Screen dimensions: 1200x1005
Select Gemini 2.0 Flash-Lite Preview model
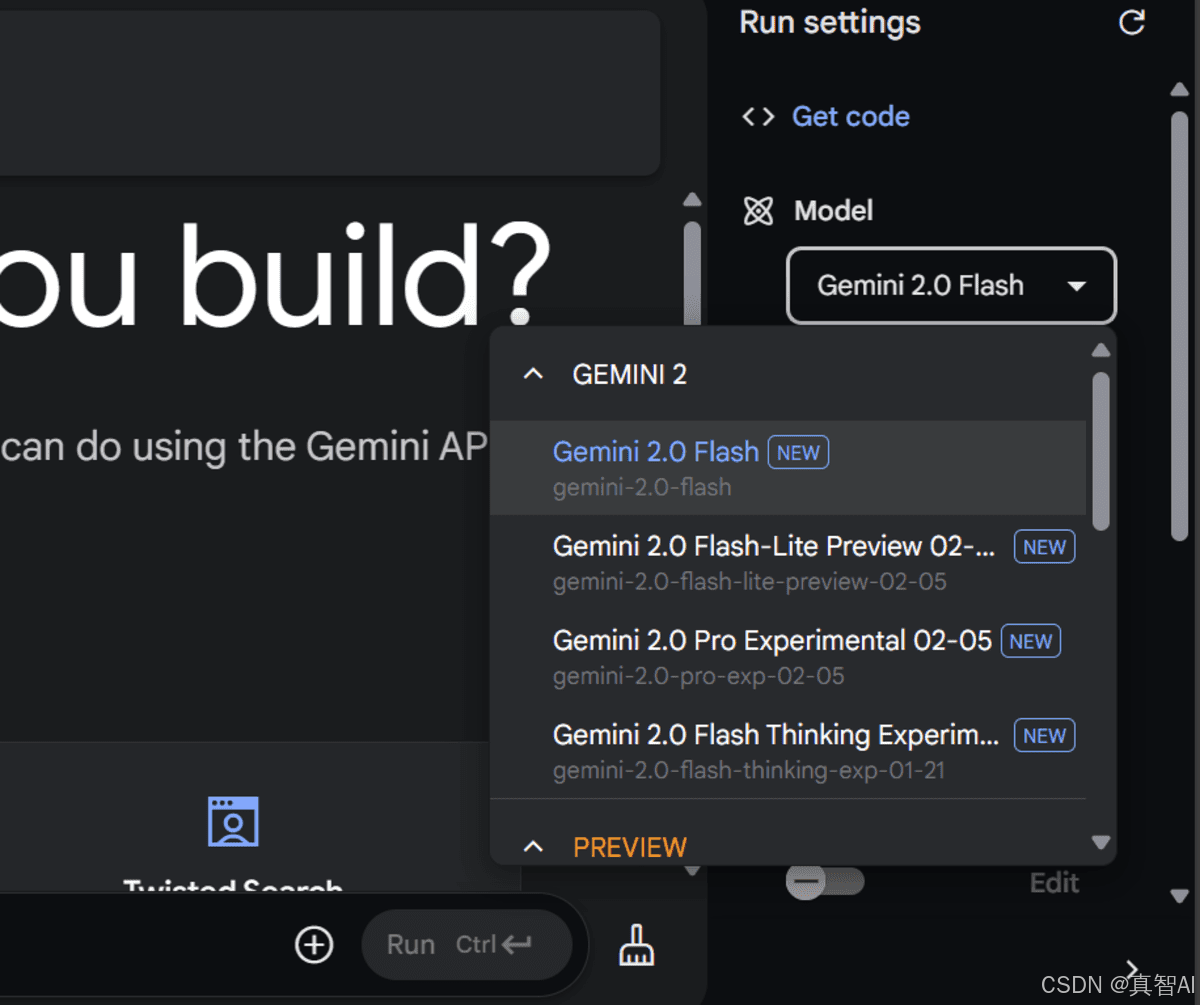point(771,562)
